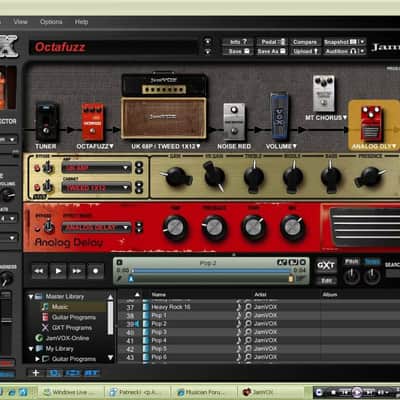Switch to Windows Live taskbar window
Viewport: 400px width, 400px height.
click(70, 392)
